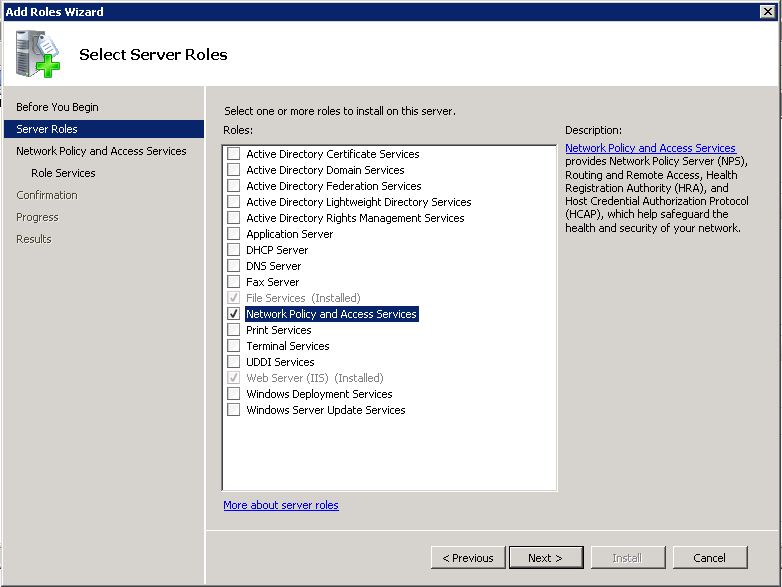The width and height of the screenshot is (782, 587).
Task: Select the DHCP Server label
Action: [277, 249]
